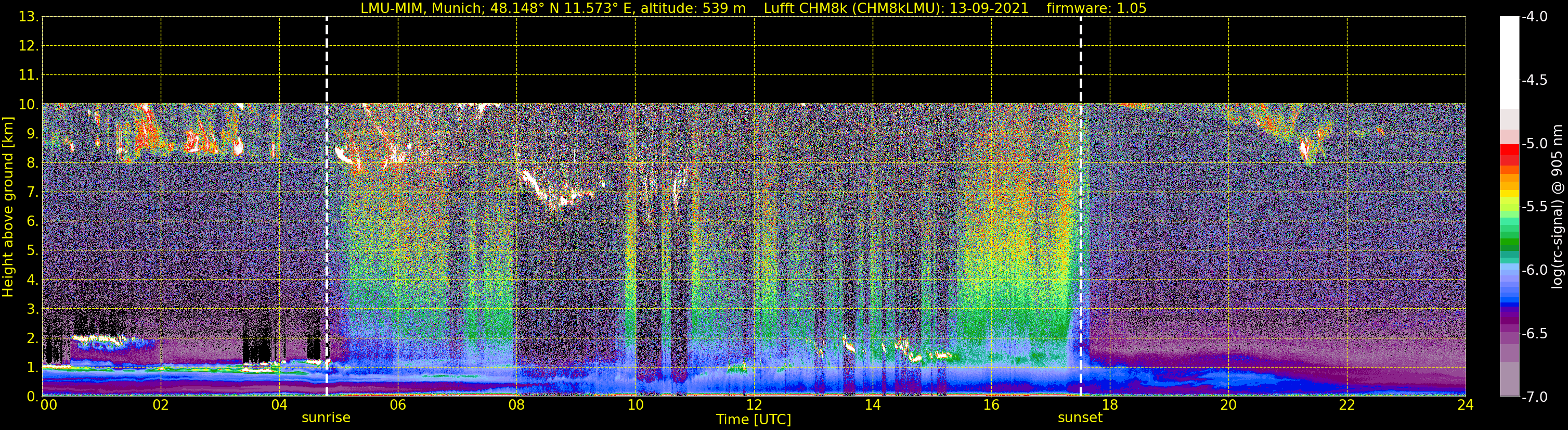Click the time axis tick '02'

[x=161, y=405]
